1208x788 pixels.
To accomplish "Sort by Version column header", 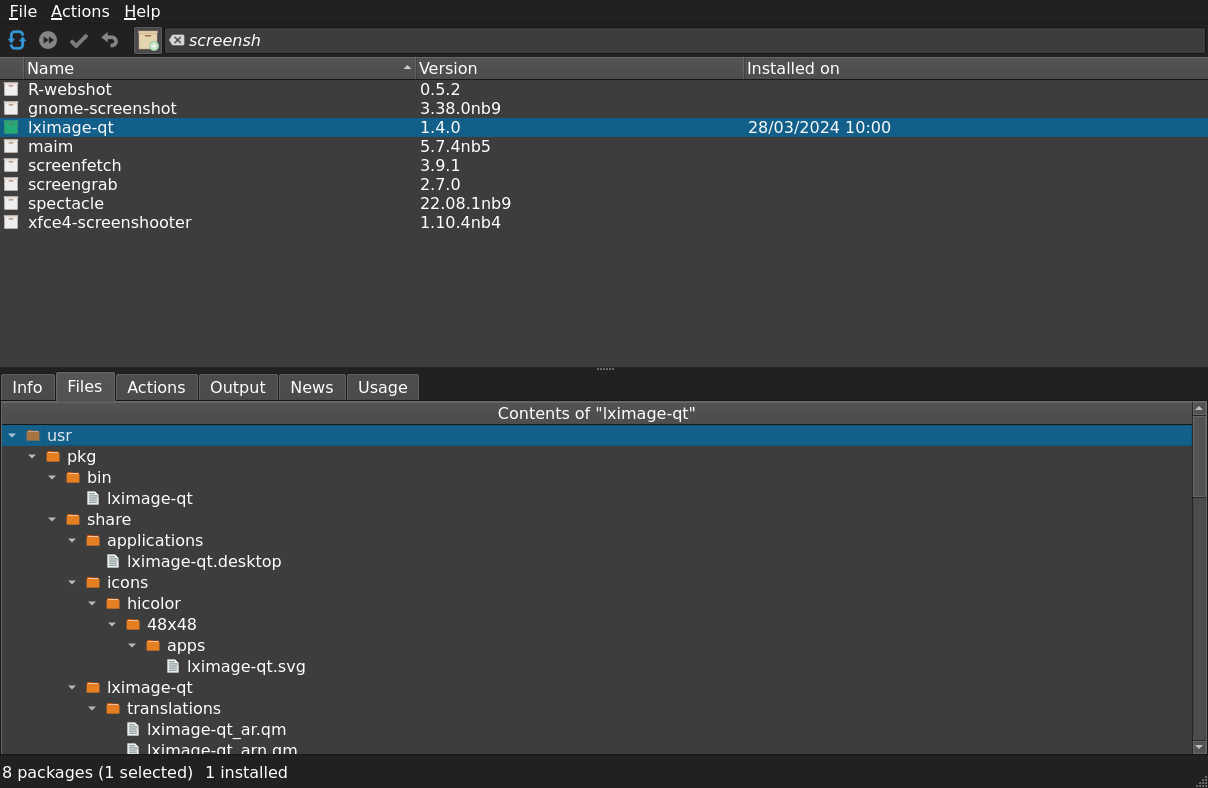I will 579,68.
